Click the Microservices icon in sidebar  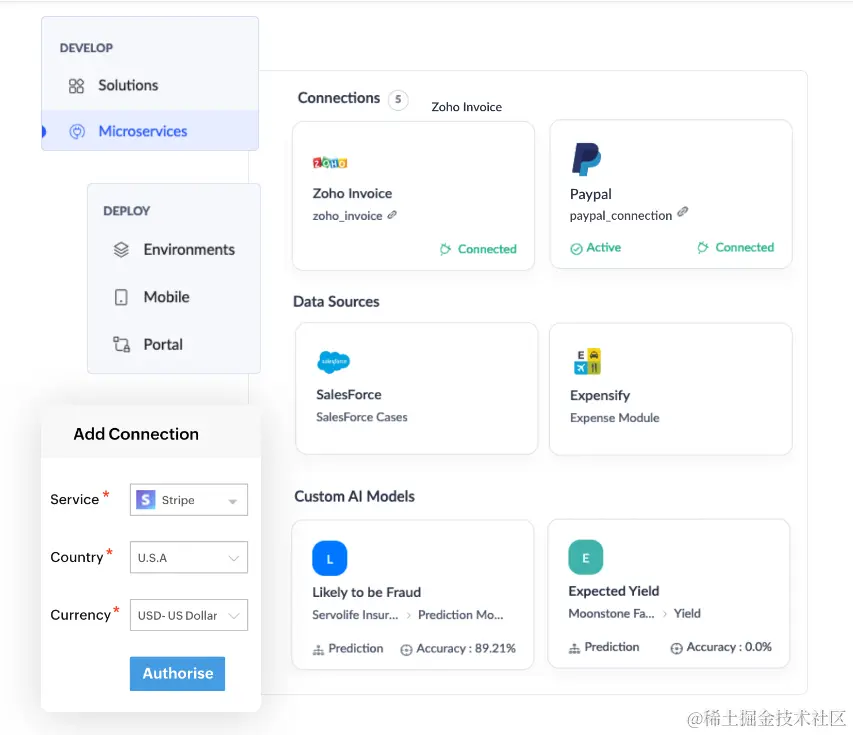coord(77,132)
